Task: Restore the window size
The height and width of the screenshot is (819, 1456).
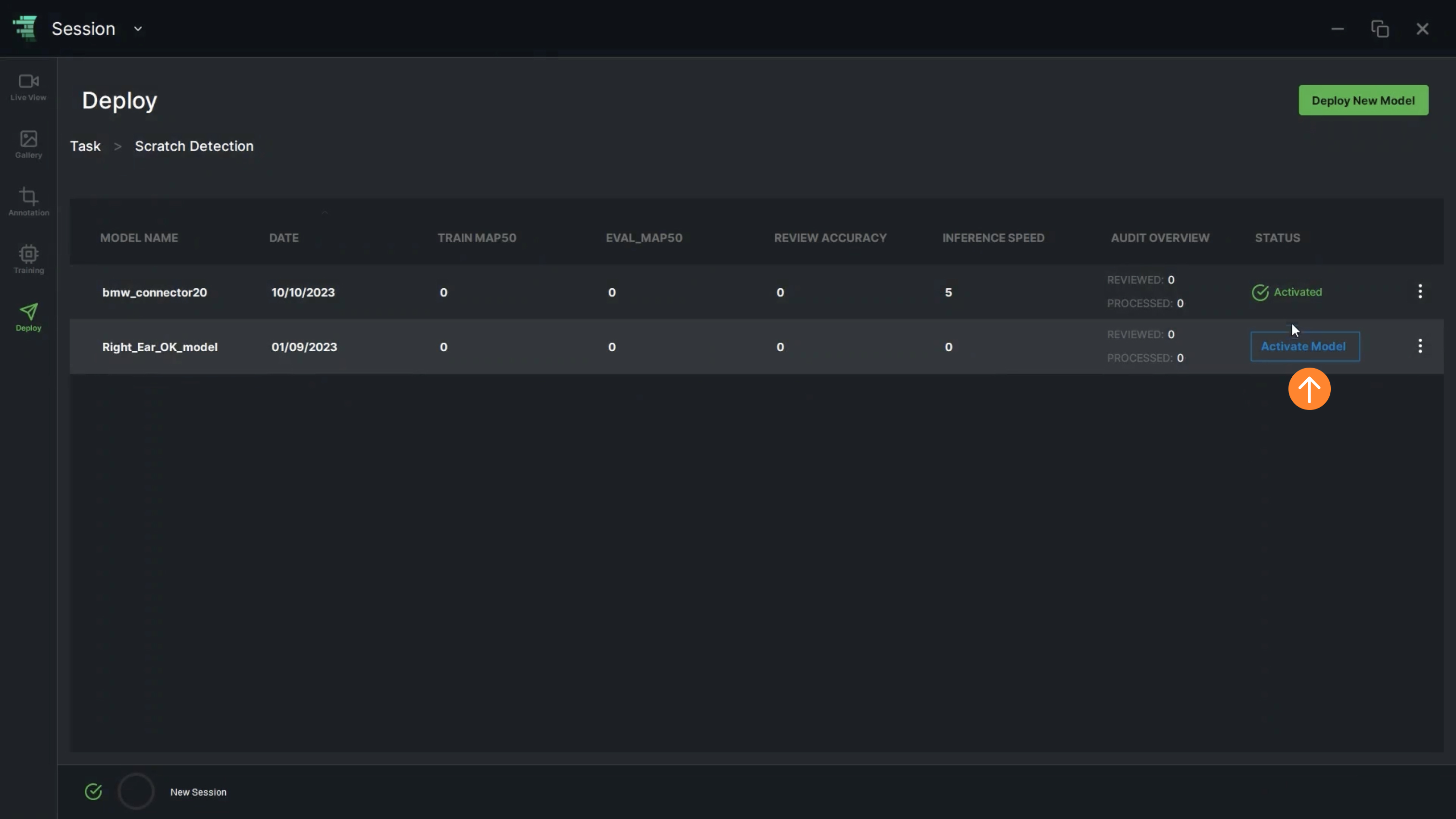Action: click(x=1380, y=29)
